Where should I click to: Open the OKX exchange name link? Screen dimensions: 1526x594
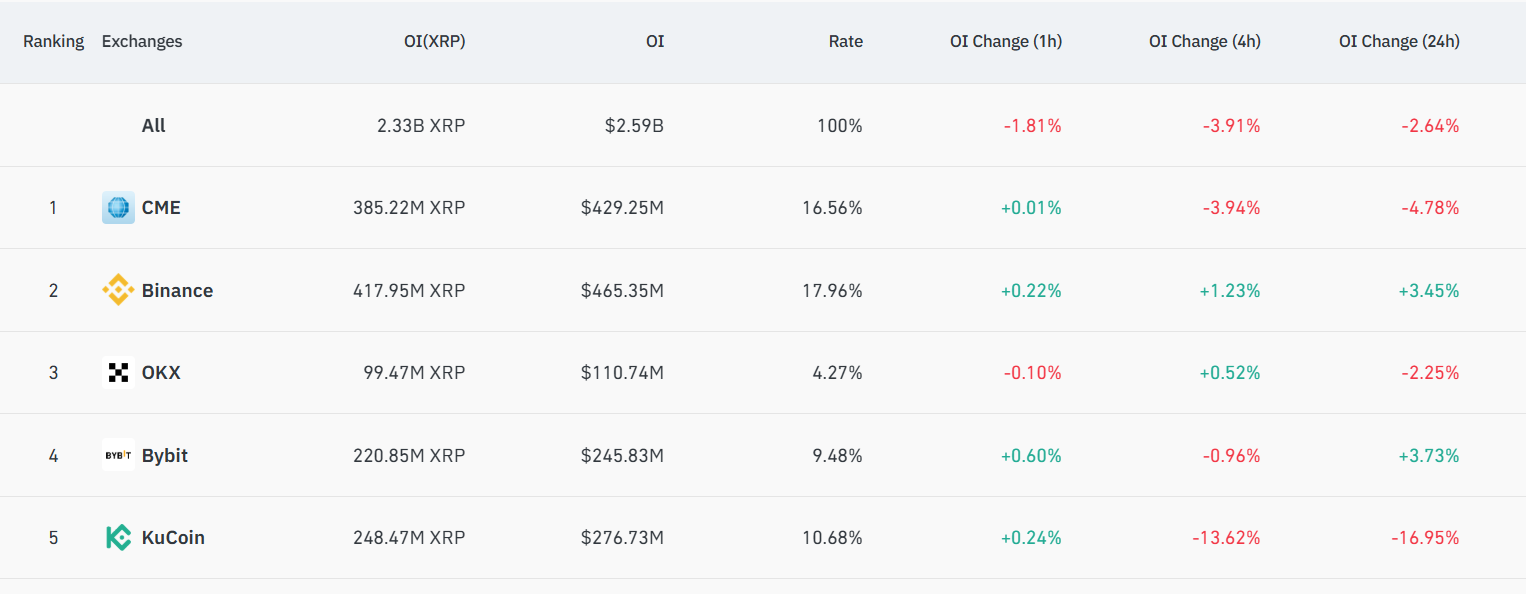[x=161, y=373]
